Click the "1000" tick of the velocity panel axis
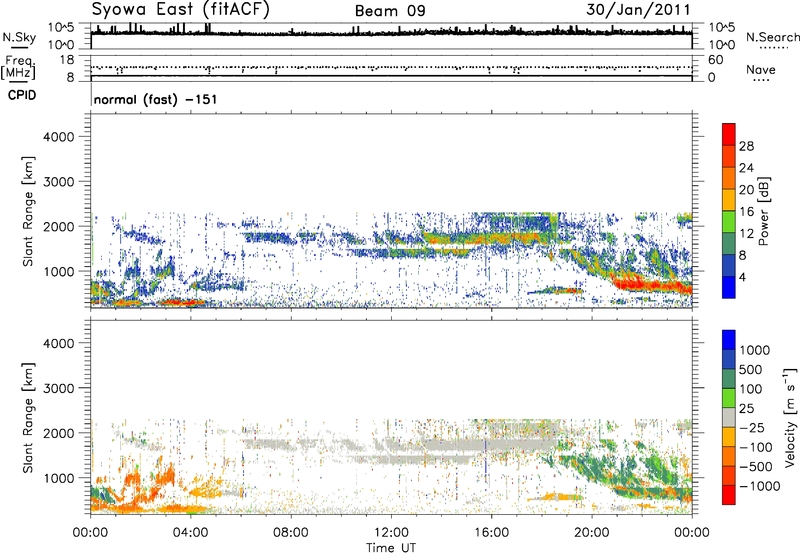The height and width of the screenshot is (554, 800). 58,478
